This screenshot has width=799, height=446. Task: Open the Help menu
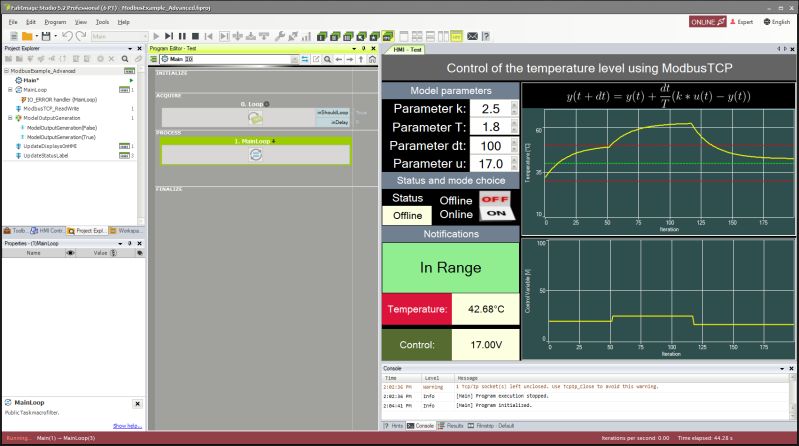123,22
